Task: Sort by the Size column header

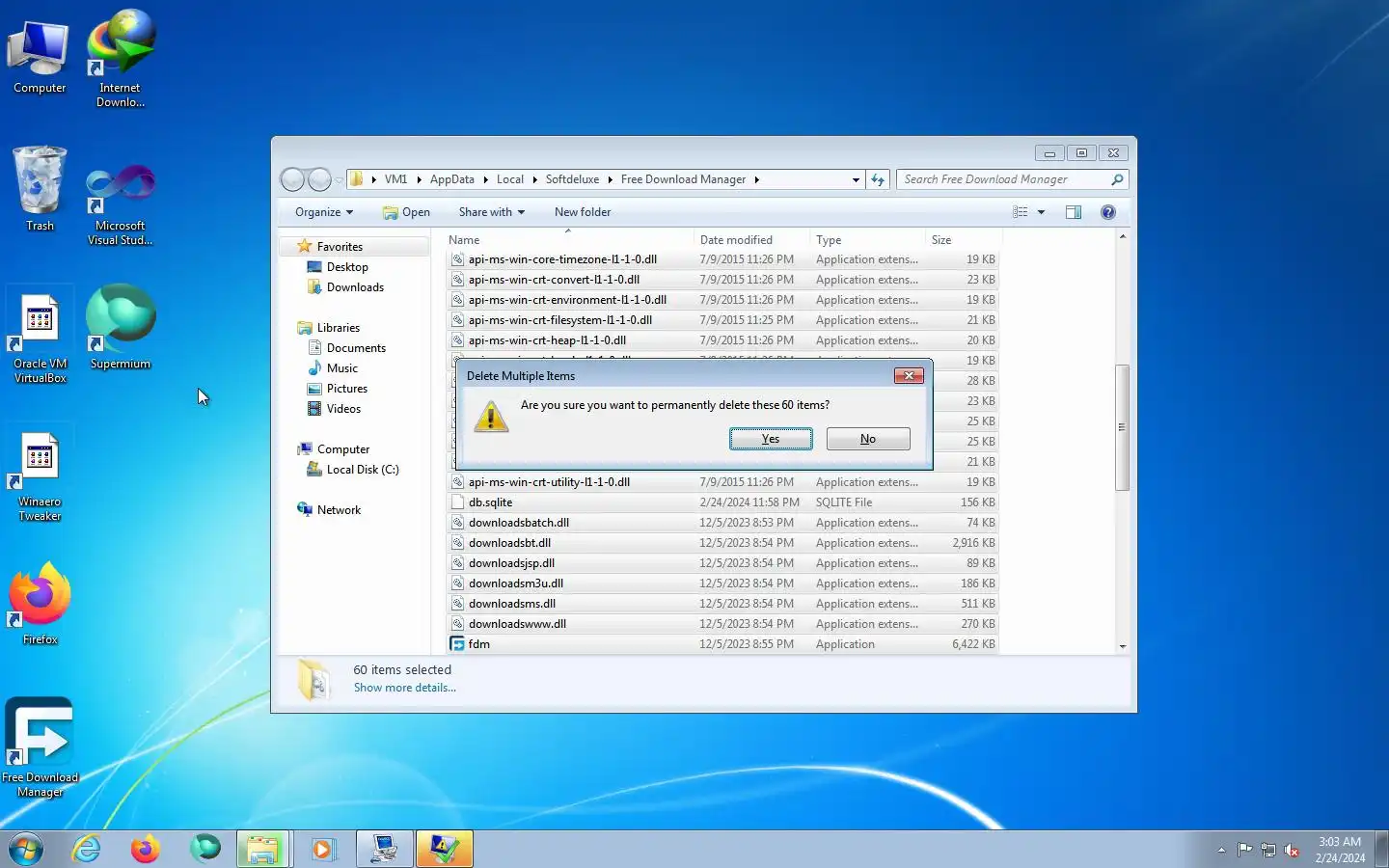Action: [964, 240]
